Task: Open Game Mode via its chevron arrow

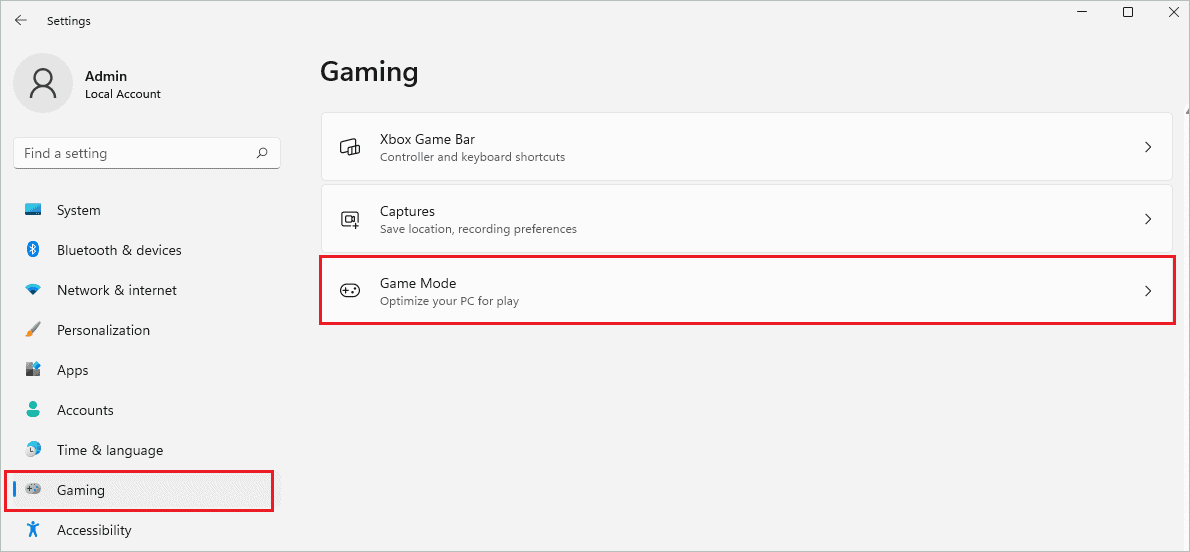Action: coord(1147,291)
